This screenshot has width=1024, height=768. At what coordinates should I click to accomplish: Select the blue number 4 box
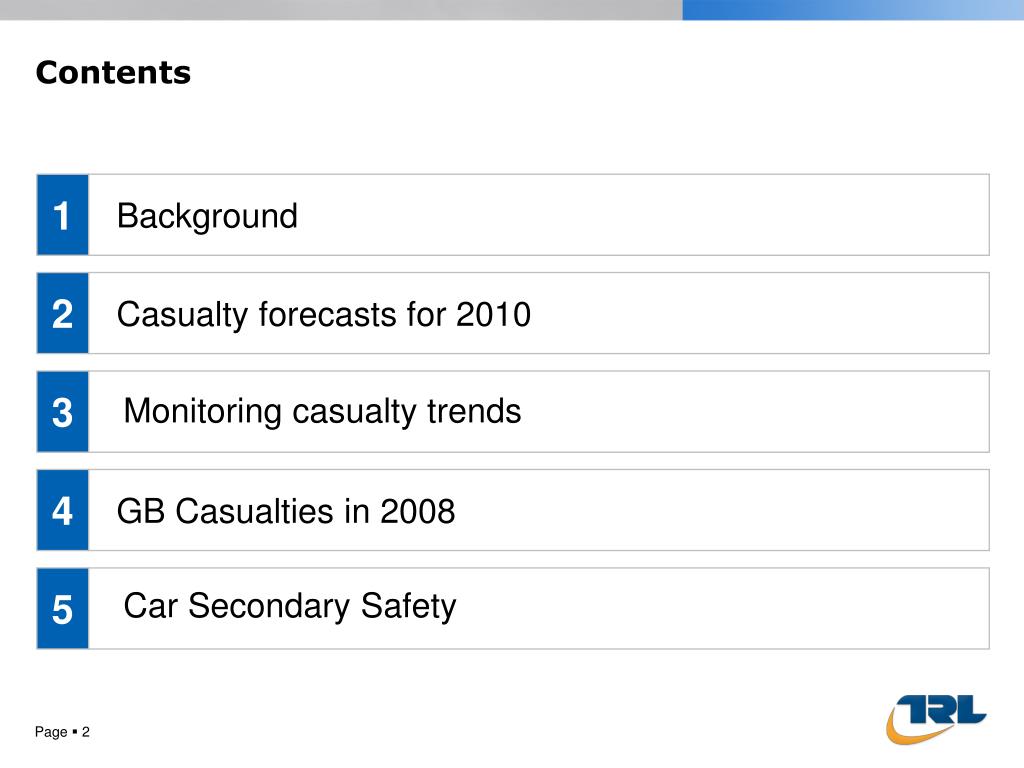(63, 510)
